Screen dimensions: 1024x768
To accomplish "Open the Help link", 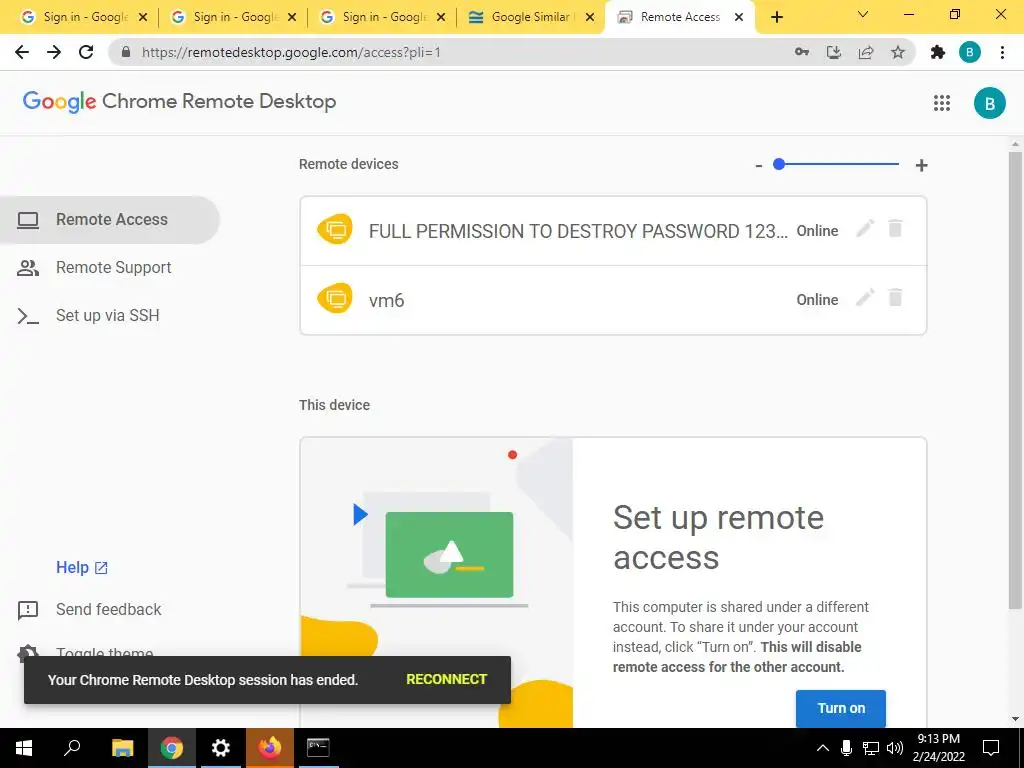I will pyautogui.click(x=82, y=568).
